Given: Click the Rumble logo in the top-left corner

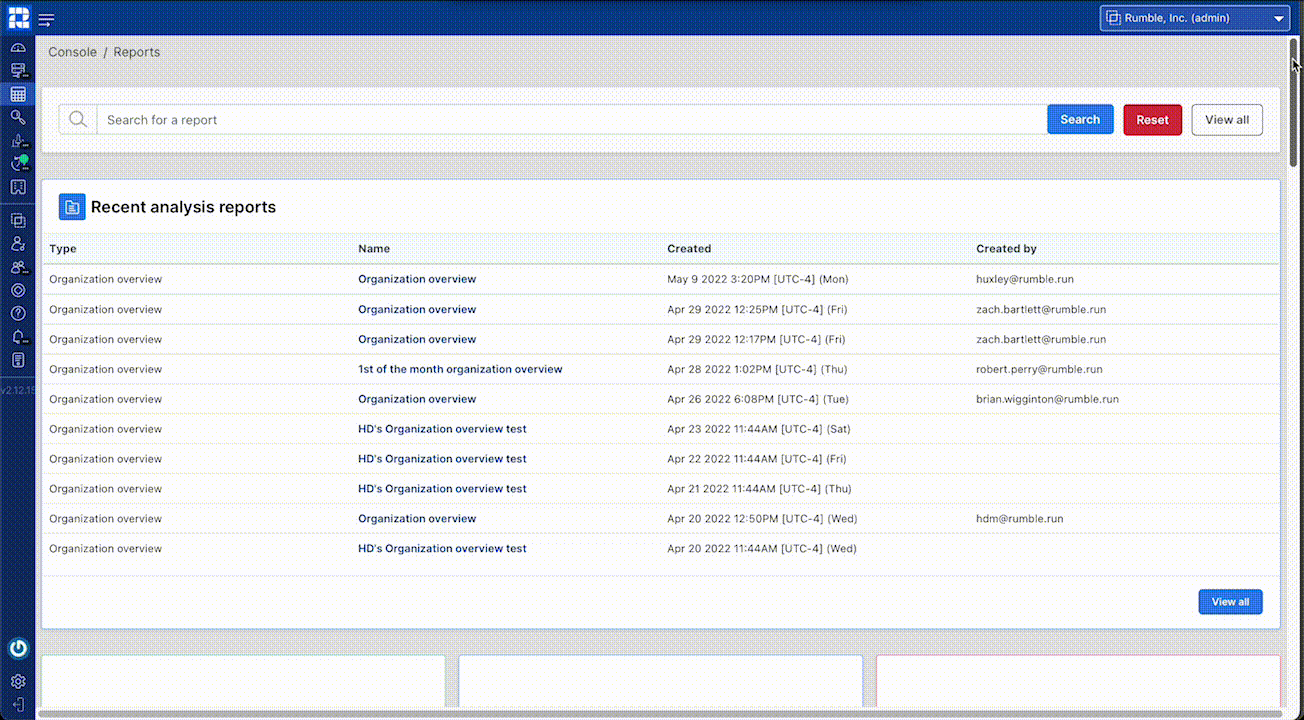Looking at the screenshot, I should (18, 17).
